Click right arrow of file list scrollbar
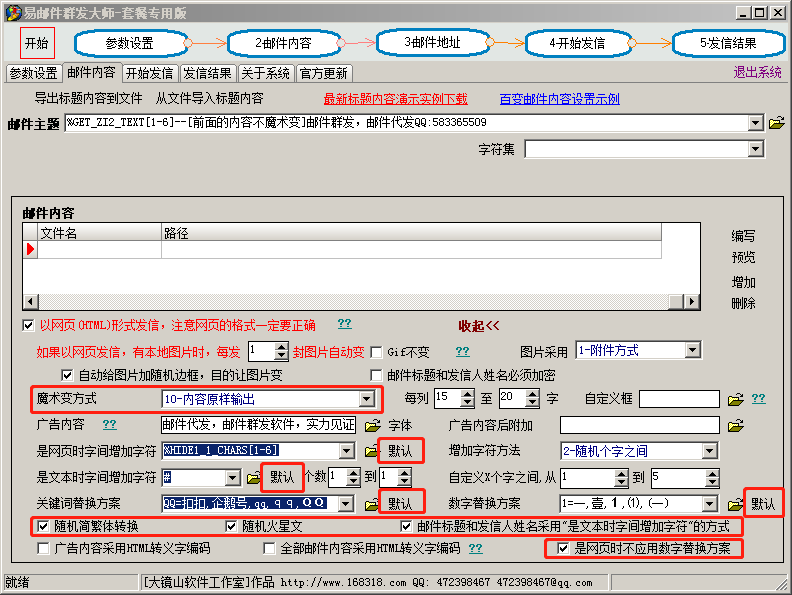This screenshot has width=792, height=595. [x=692, y=302]
